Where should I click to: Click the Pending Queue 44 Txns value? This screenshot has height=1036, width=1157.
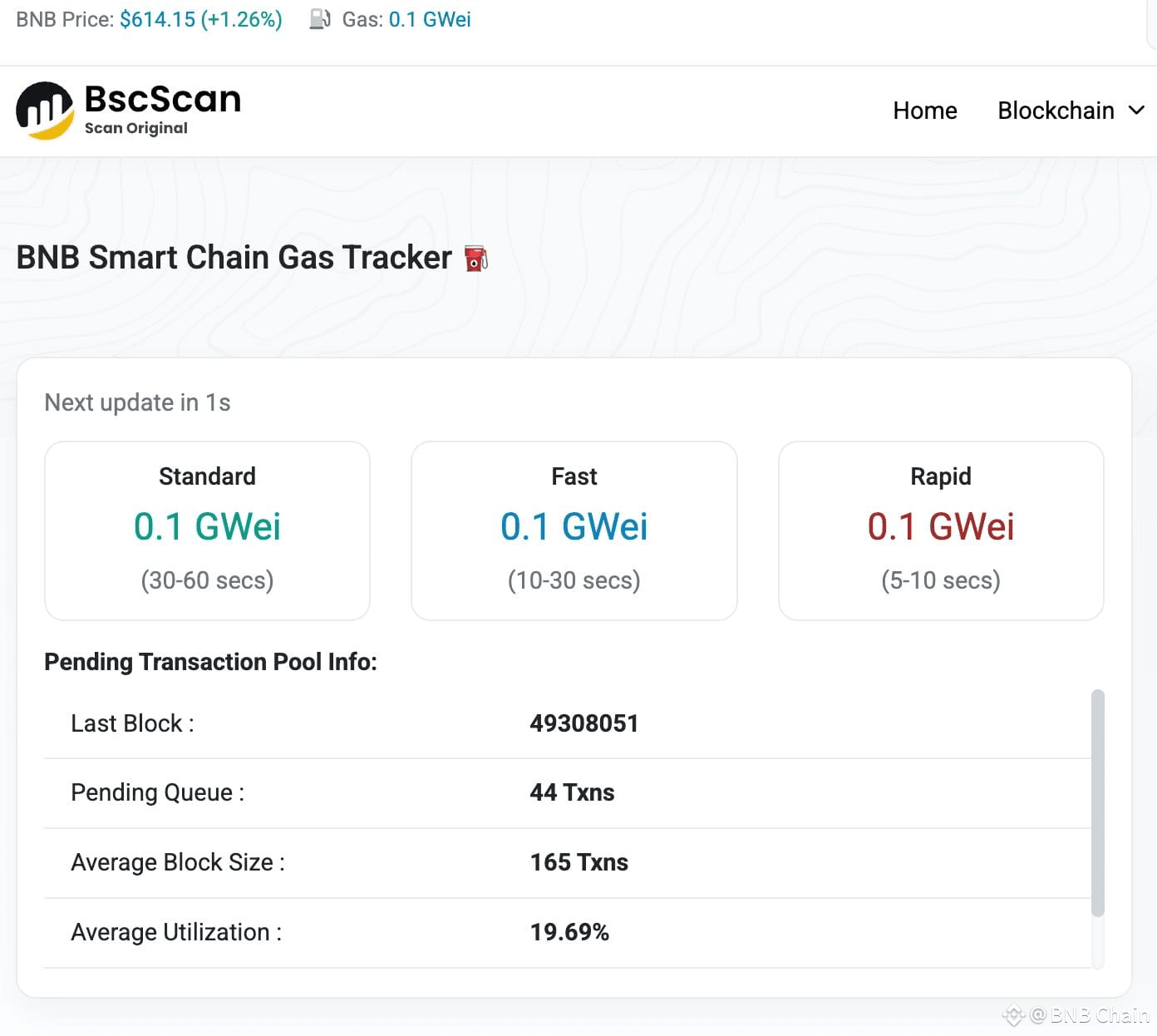click(573, 792)
